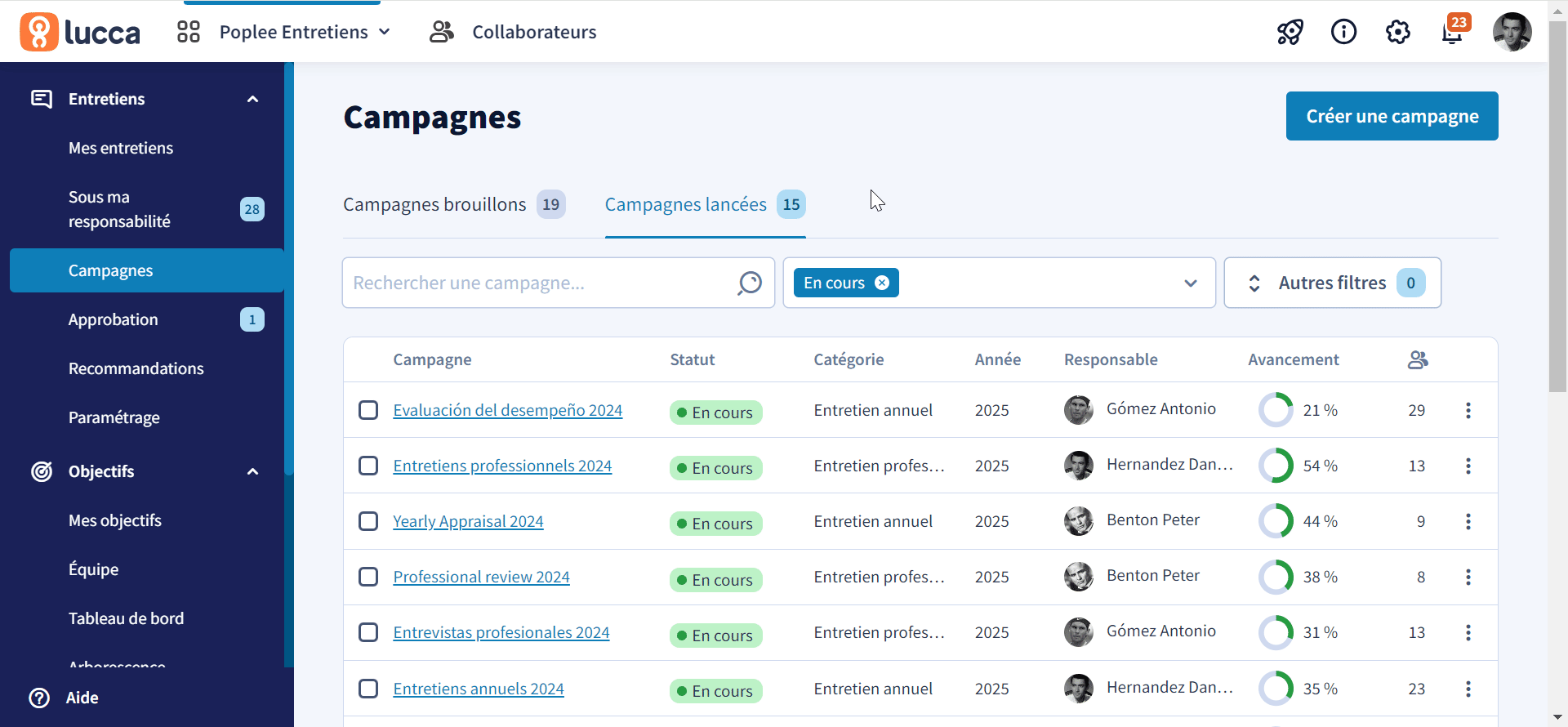Open actions menu for Professional review 2024
Screen dimensions: 1568x727
pos(1468,577)
